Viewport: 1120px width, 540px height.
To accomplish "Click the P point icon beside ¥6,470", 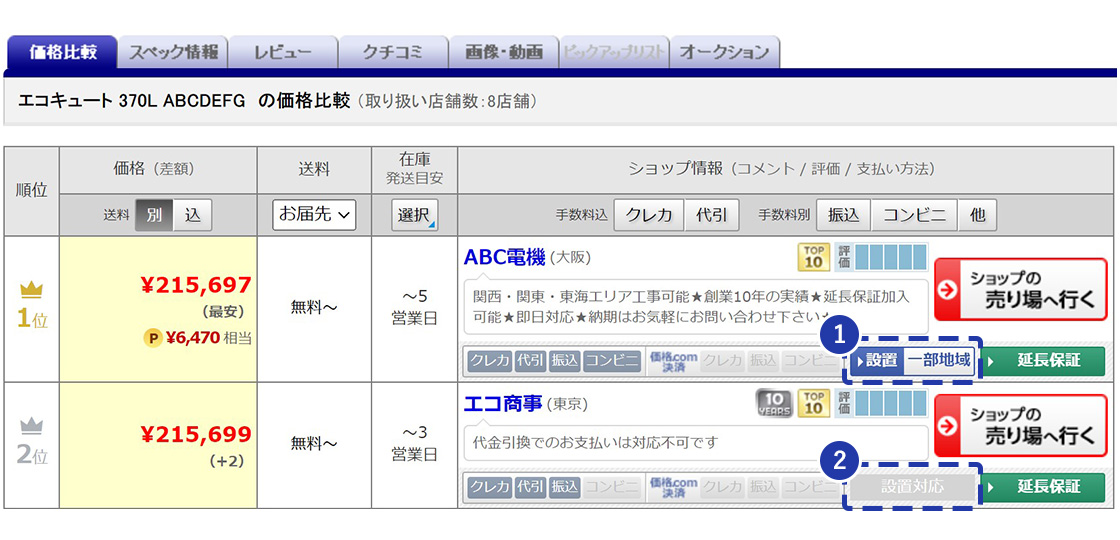I will tap(153, 338).
